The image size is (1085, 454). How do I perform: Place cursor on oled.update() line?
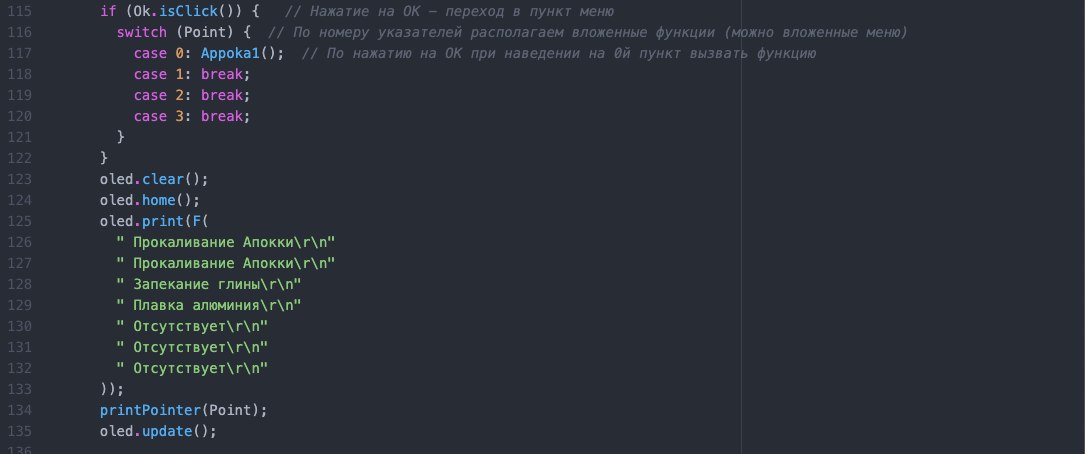158,431
